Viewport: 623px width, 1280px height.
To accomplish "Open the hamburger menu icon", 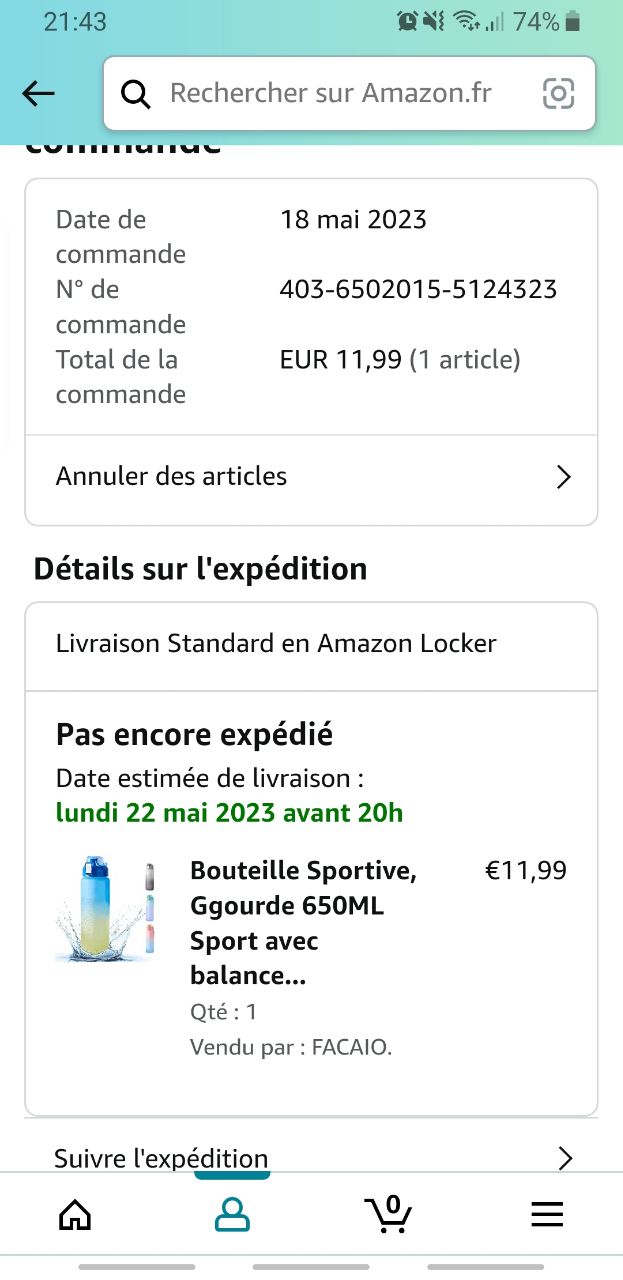I will coord(547,1214).
